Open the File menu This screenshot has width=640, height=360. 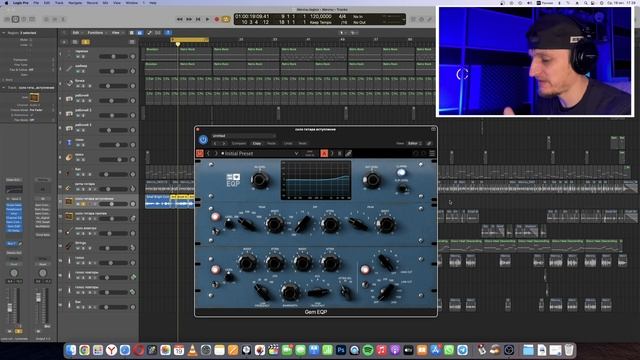click(x=36, y=3)
